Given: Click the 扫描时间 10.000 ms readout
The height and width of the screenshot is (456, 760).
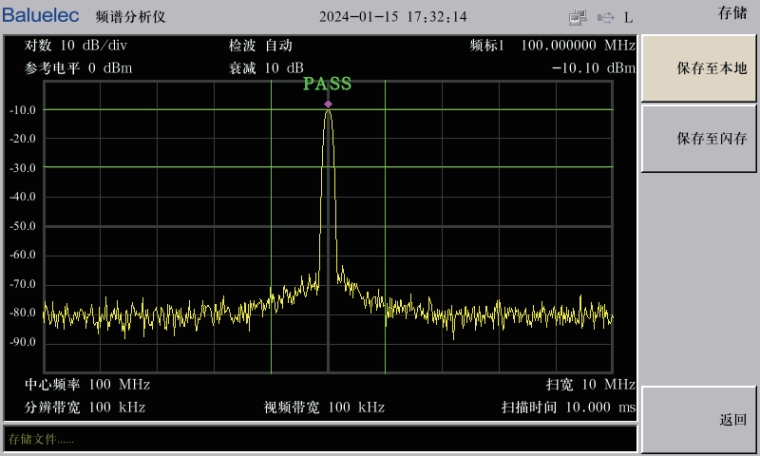Looking at the screenshot, I should click(x=568, y=407).
